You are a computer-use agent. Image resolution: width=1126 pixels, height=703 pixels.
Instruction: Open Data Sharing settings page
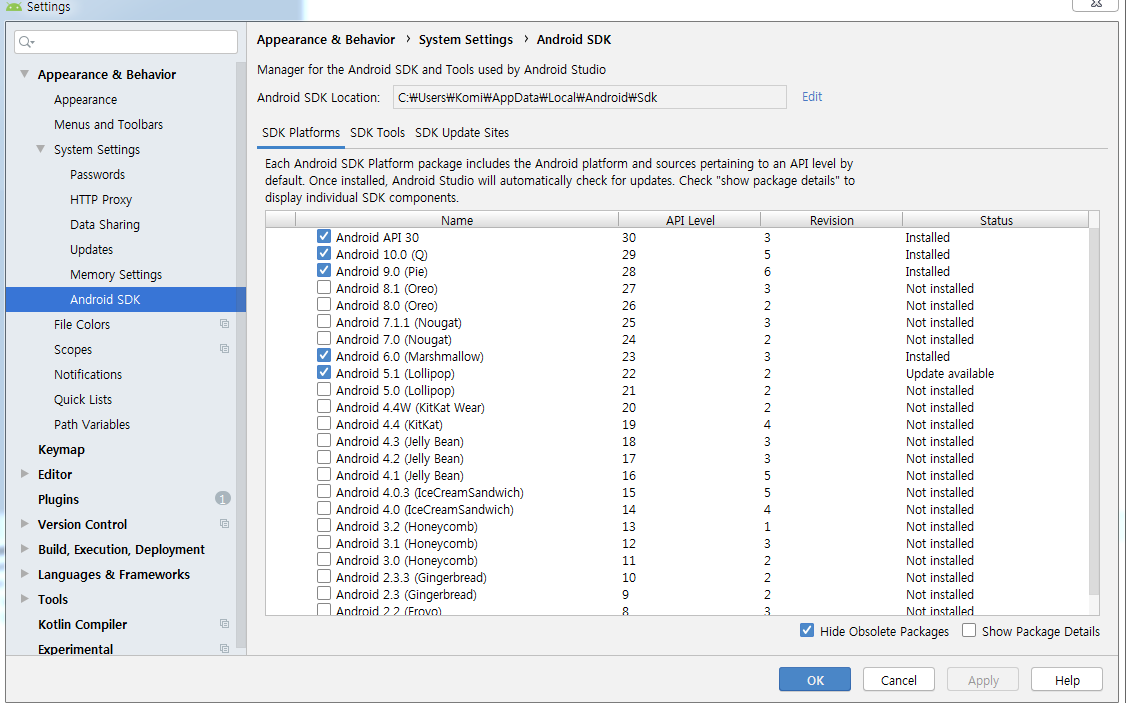pyautogui.click(x=105, y=225)
